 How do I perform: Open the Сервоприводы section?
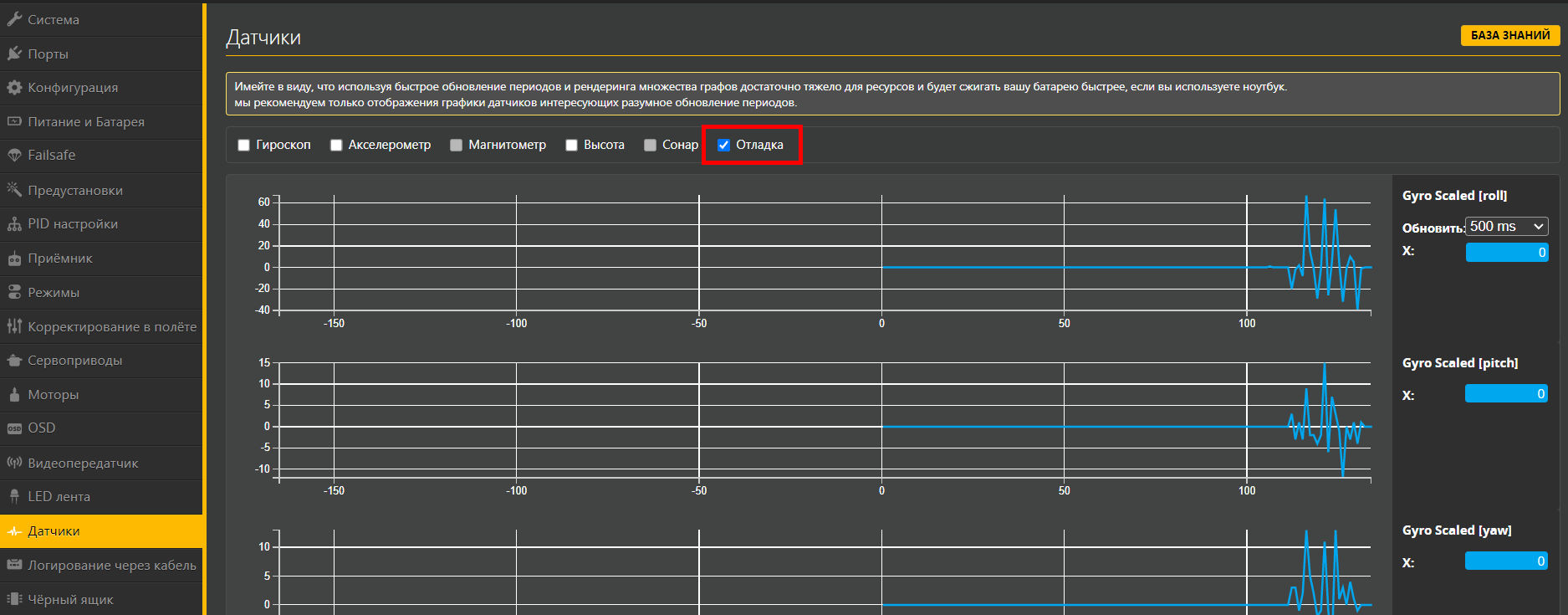[x=101, y=360]
